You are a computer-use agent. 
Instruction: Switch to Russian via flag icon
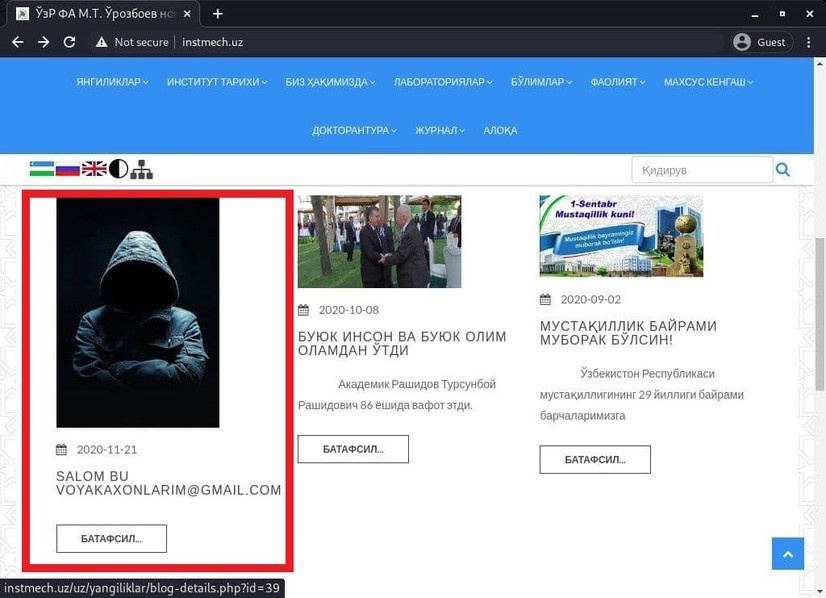68,169
